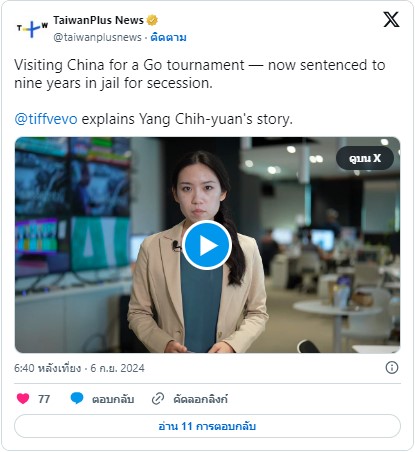The height and width of the screenshot is (452, 415).
Task: Click the X logo in the corner
Action: 391,19
